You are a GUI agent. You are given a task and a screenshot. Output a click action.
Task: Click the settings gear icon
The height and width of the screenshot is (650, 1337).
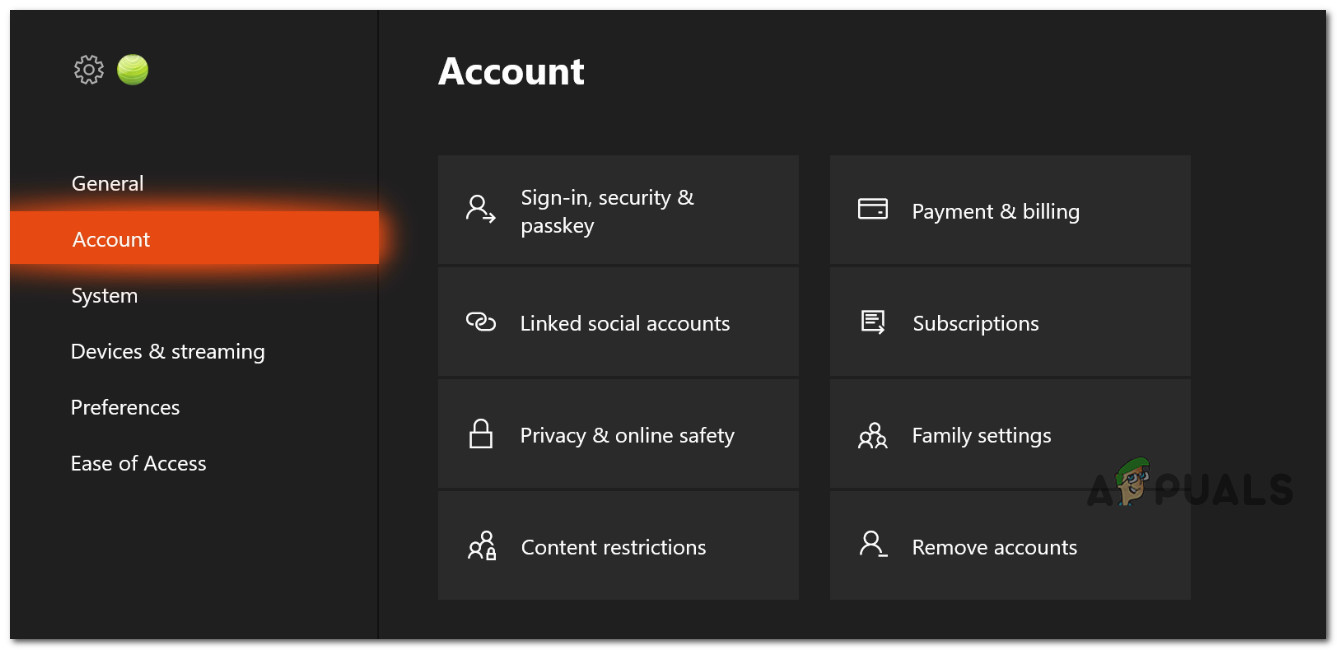pos(89,70)
